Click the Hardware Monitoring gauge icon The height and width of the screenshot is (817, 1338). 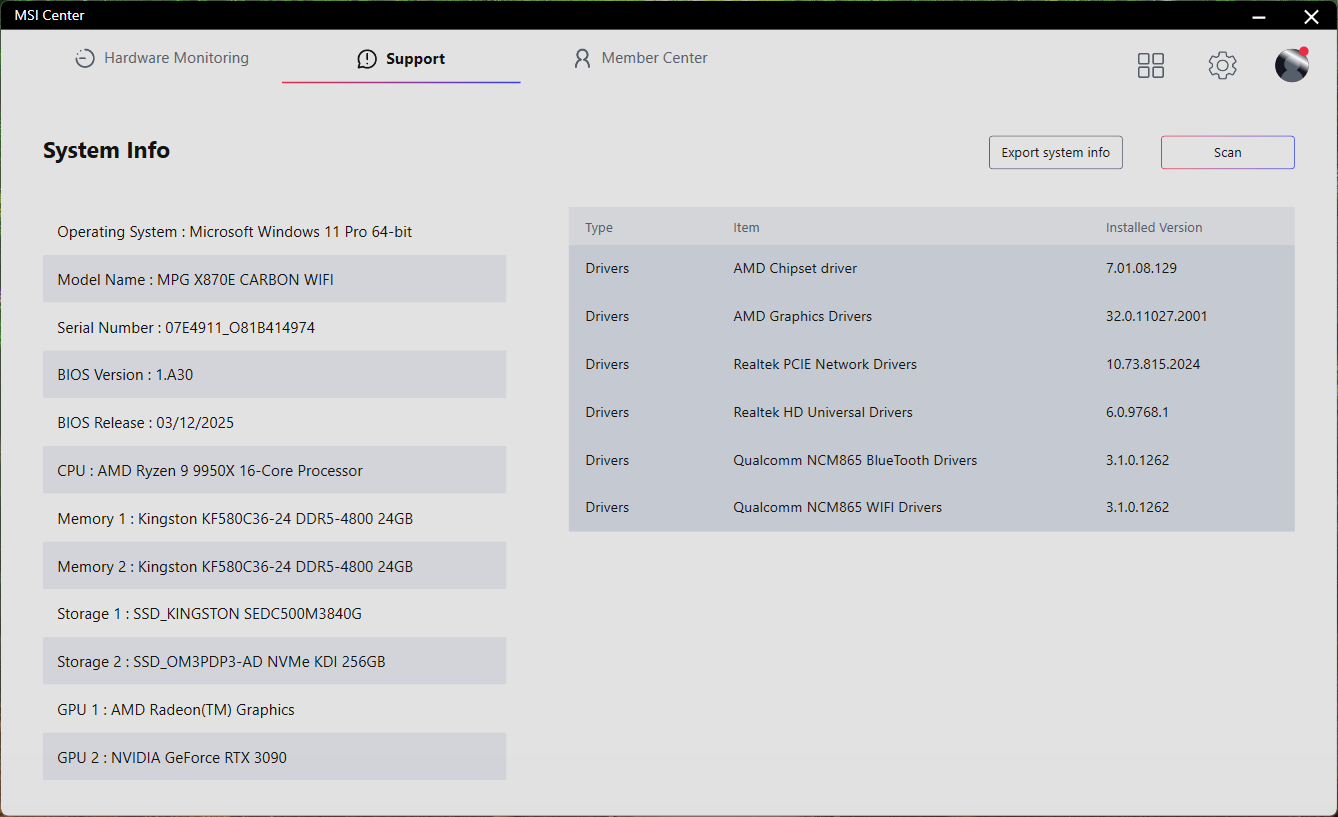85,59
